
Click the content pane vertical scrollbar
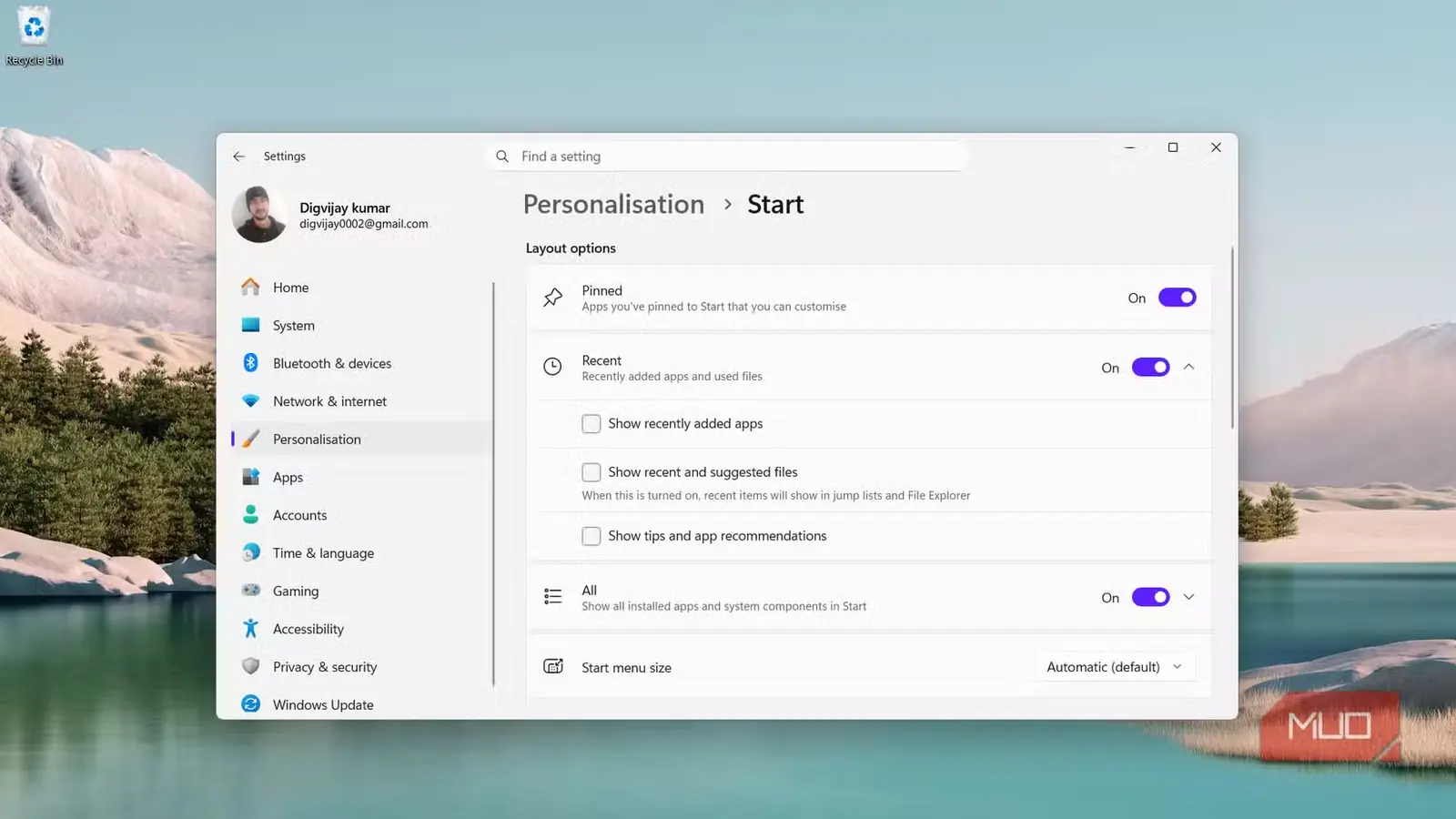(x=1232, y=337)
